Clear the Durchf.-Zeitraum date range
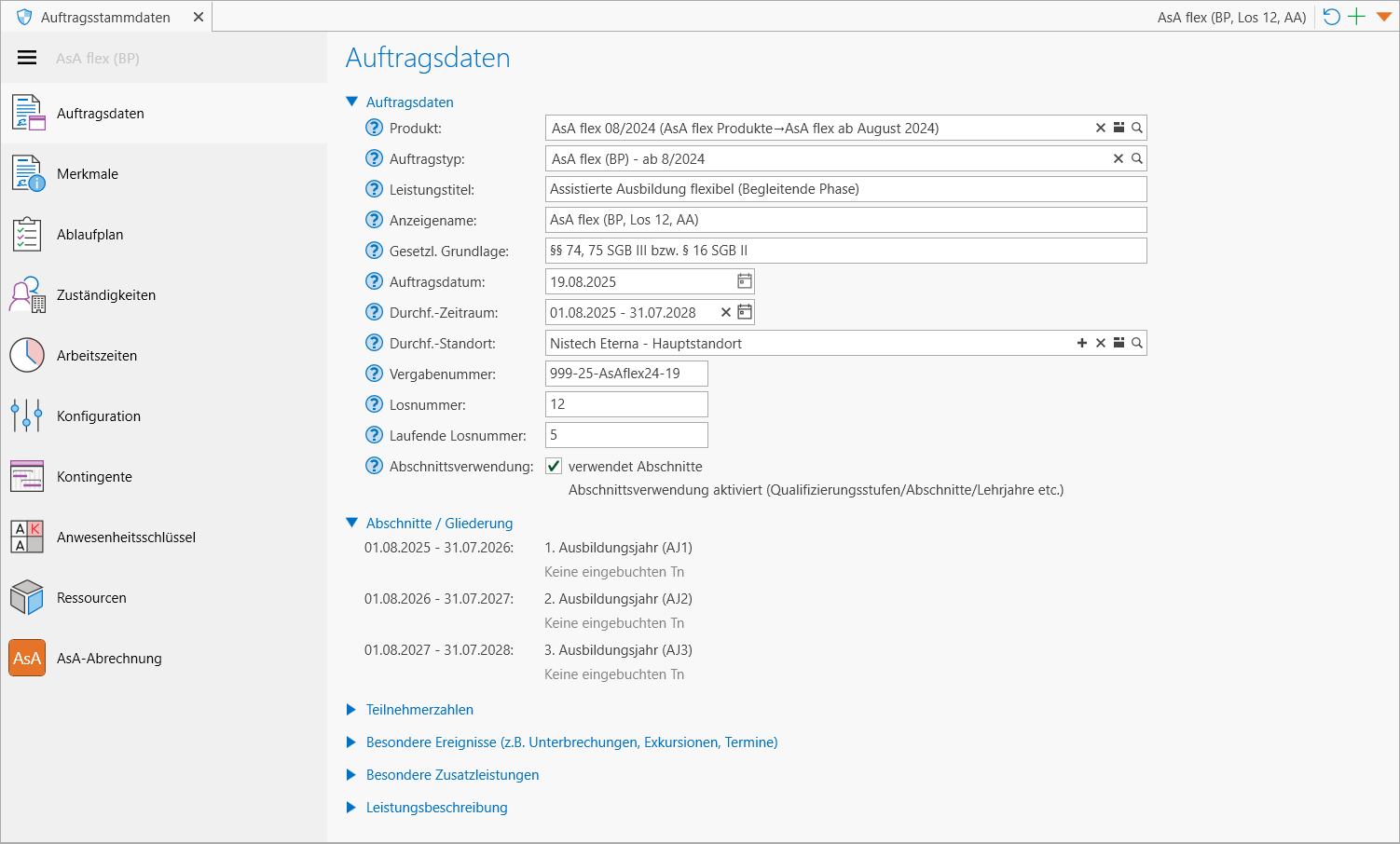Screen dimensions: 1400x844 pyautogui.click(x=726, y=312)
